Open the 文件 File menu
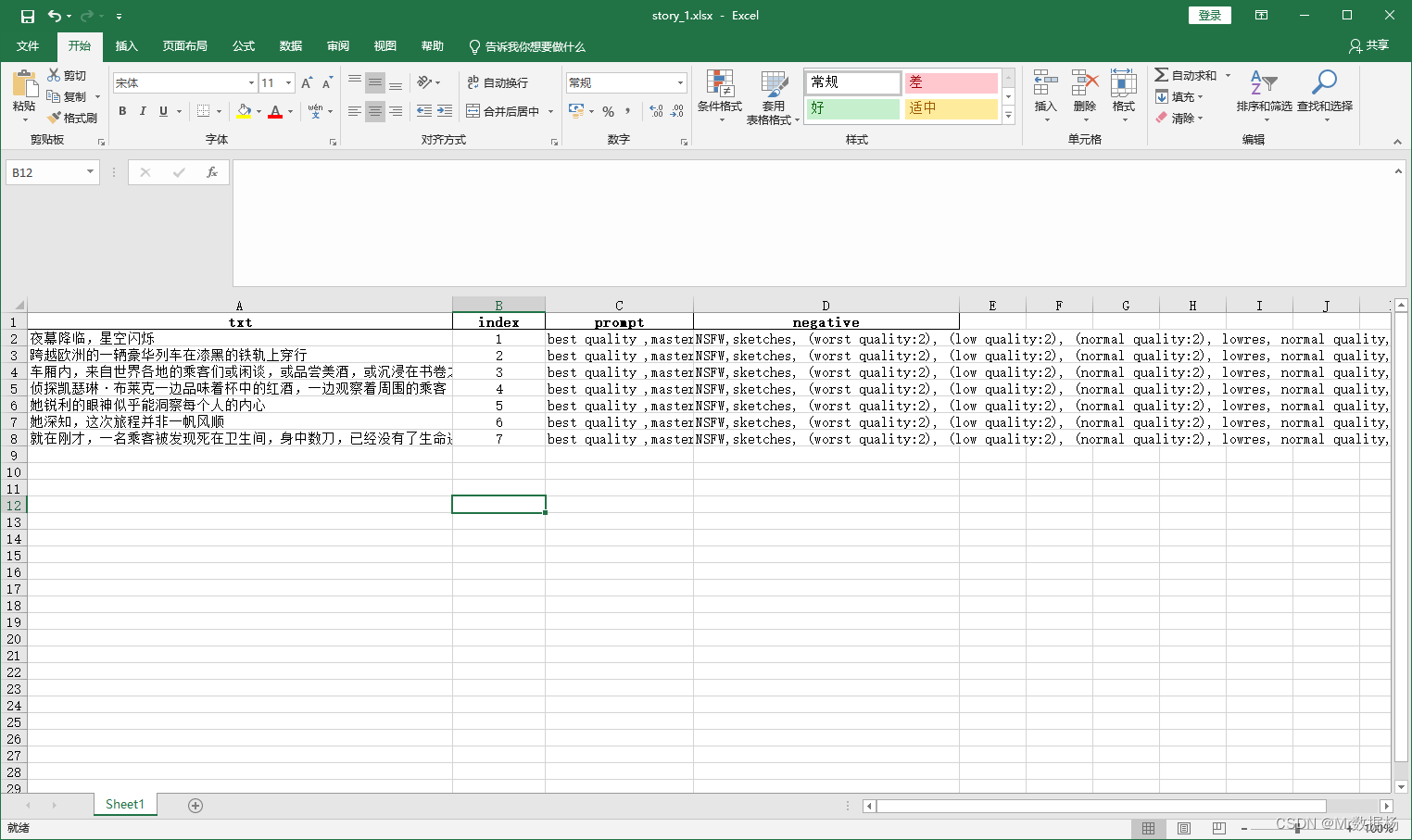Image resolution: width=1412 pixels, height=840 pixels. coord(28,45)
